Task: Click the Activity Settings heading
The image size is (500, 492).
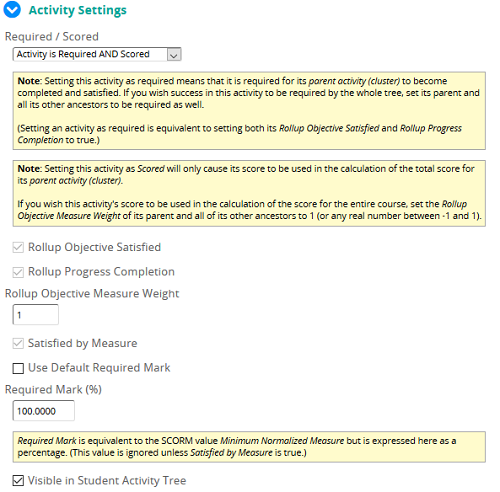Action: (x=78, y=10)
